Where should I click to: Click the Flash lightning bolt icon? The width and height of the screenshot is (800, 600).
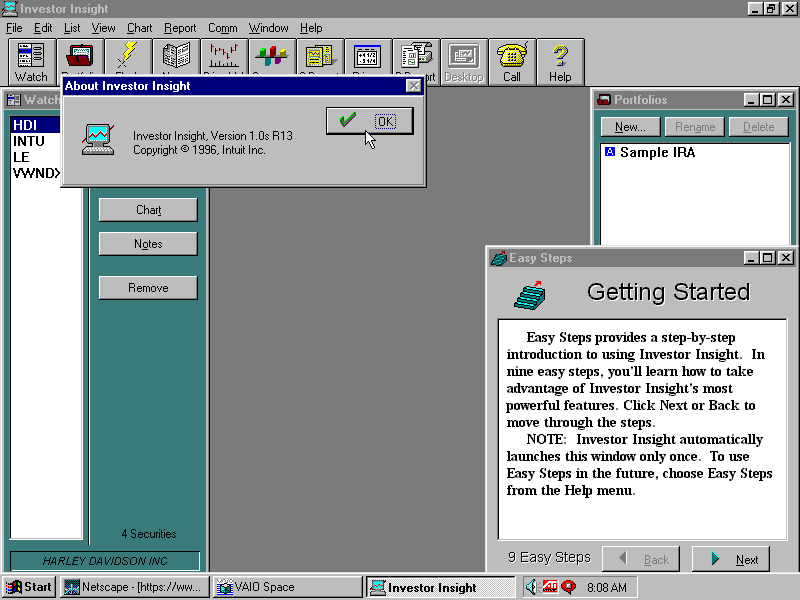click(x=128, y=58)
